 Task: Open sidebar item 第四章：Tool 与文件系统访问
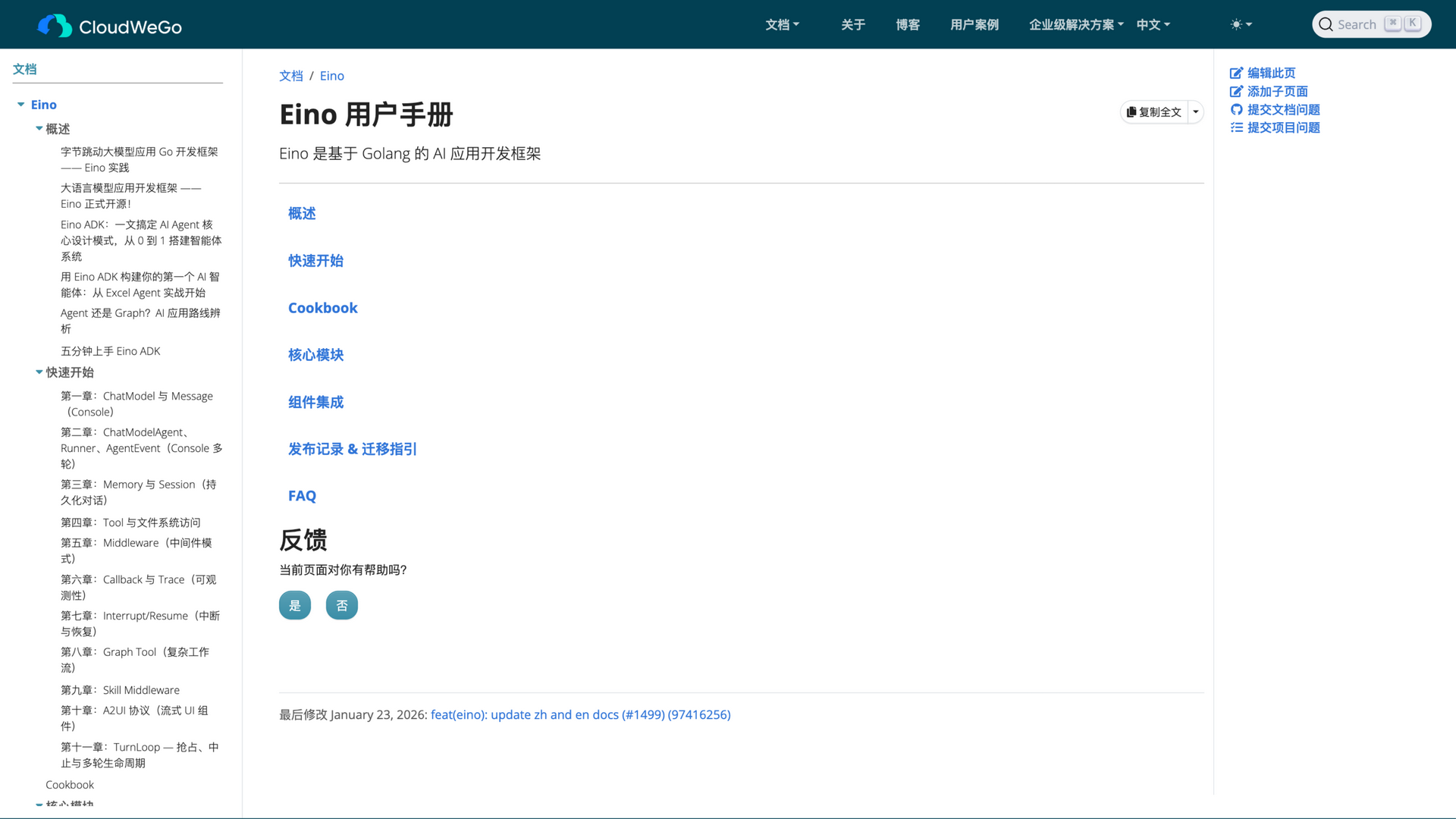pos(130,522)
